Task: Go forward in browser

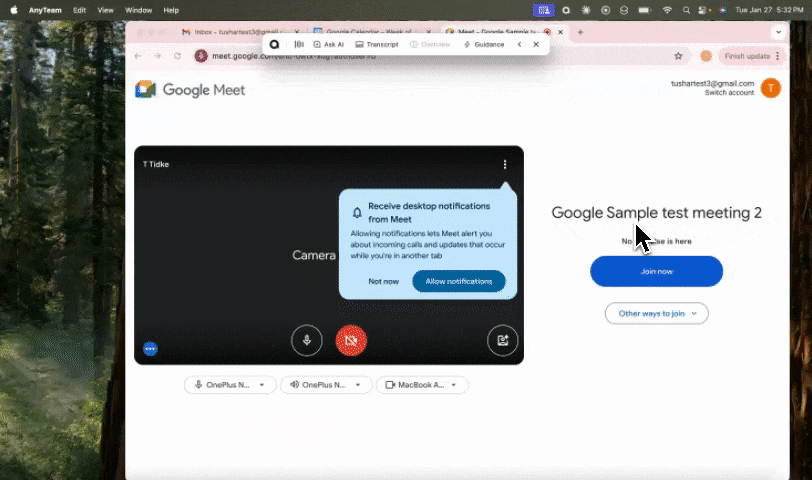Action: pos(157,56)
